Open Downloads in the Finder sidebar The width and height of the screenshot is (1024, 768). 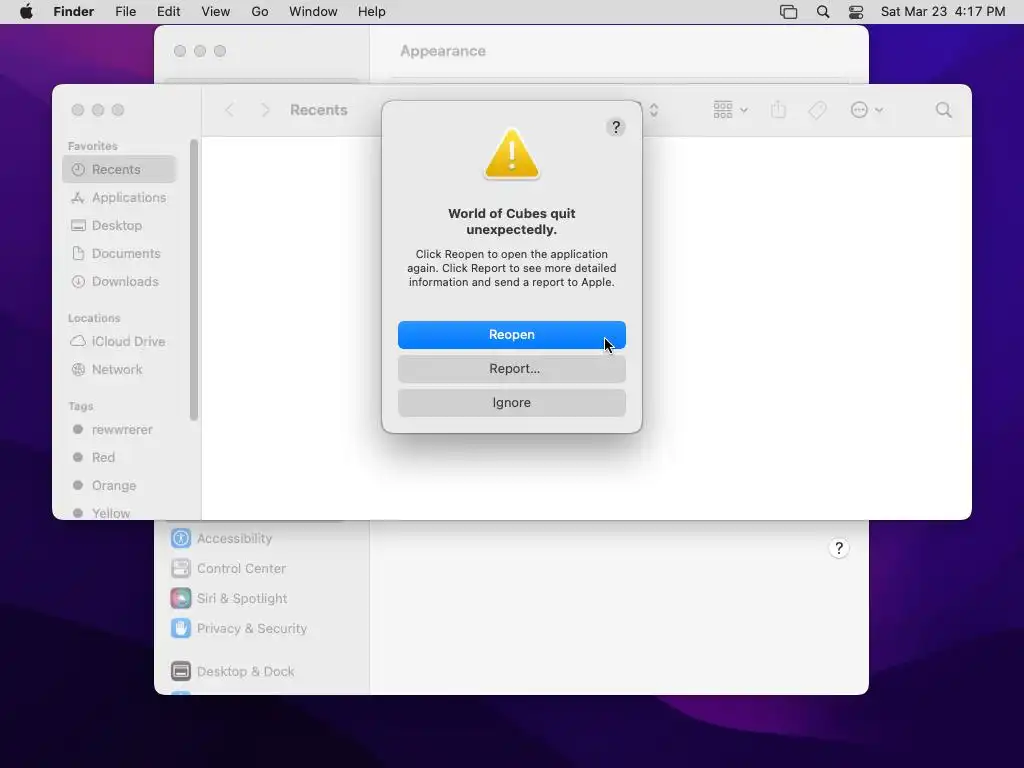click(x=120, y=281)
